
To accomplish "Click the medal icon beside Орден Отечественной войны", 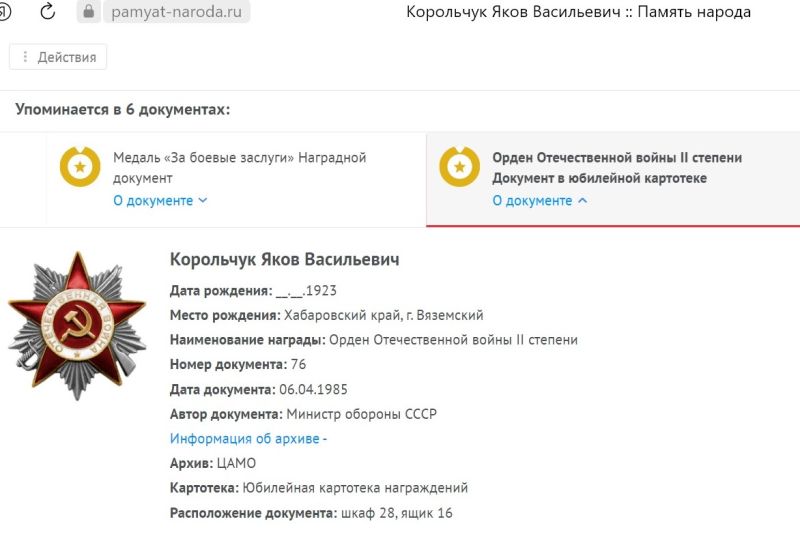I will click(x=459, y=167).
